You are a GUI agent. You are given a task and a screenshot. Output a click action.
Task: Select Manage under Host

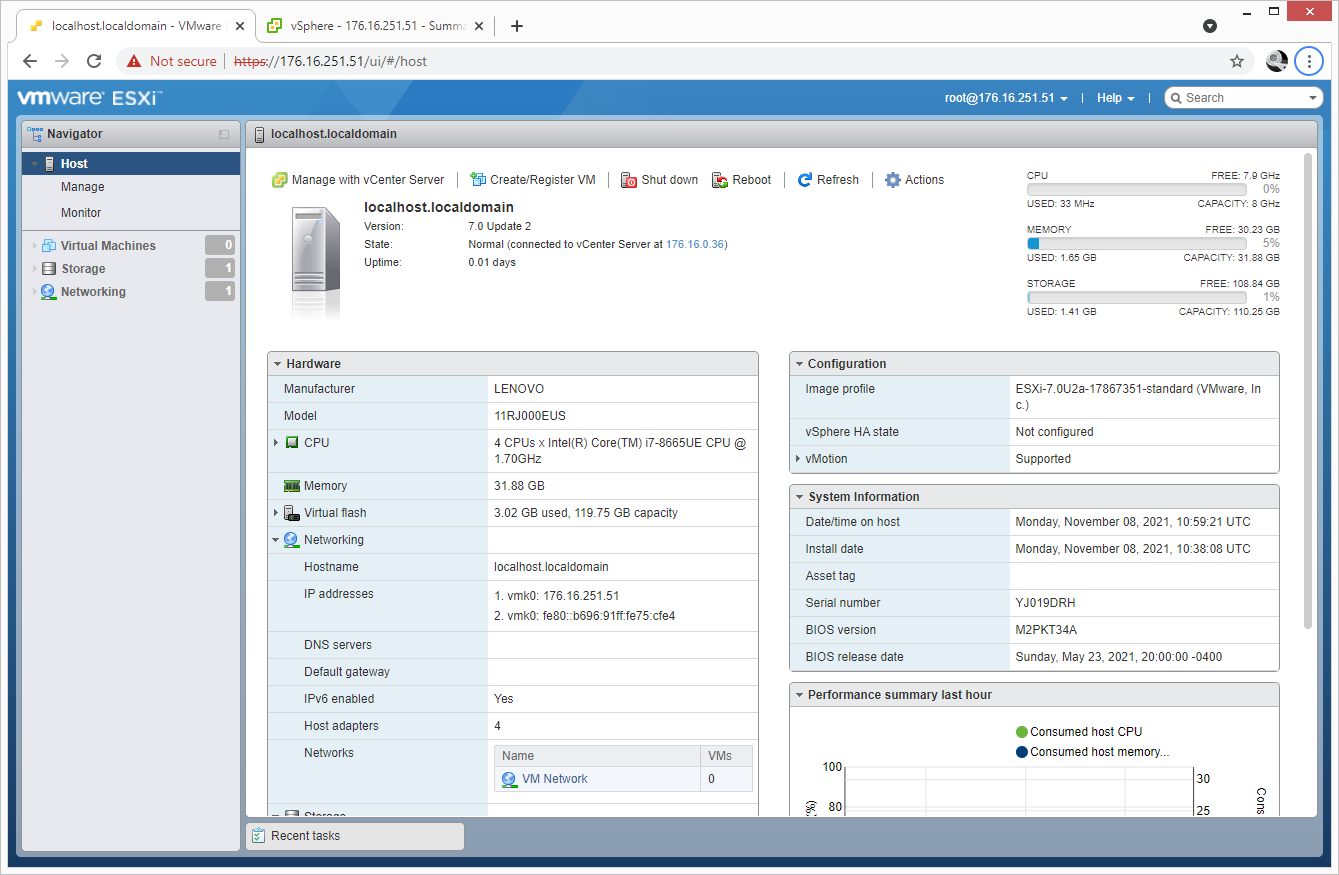83,187
